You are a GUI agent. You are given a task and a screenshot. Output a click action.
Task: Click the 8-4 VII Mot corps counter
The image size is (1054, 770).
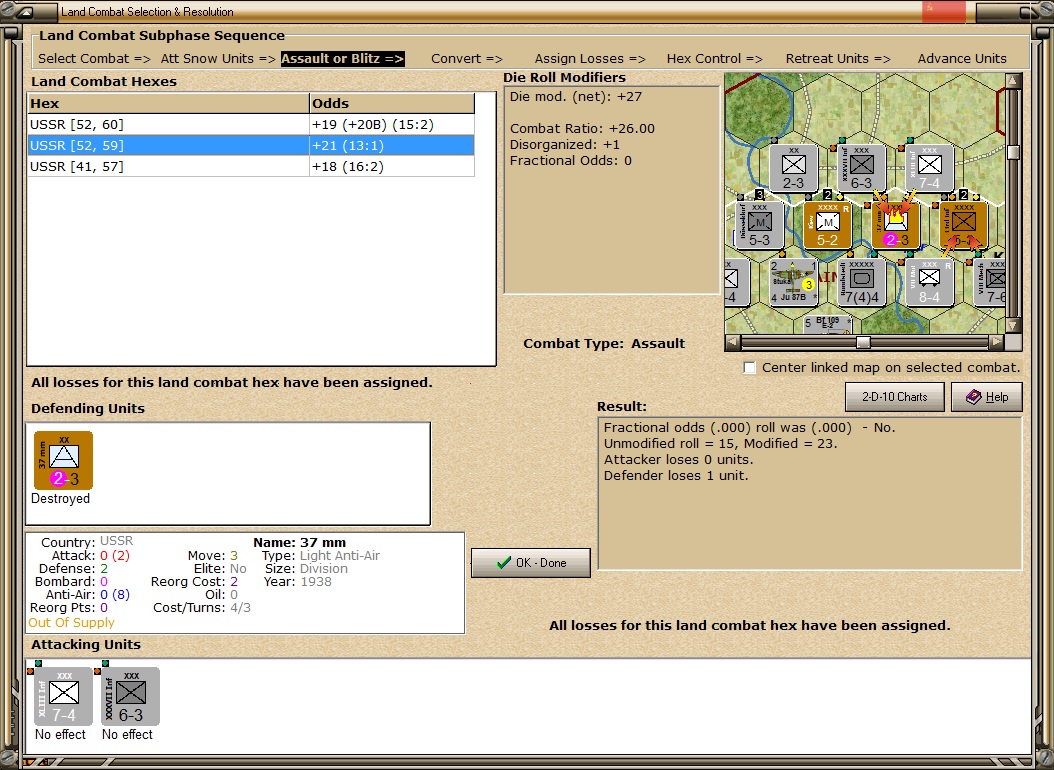929,282
